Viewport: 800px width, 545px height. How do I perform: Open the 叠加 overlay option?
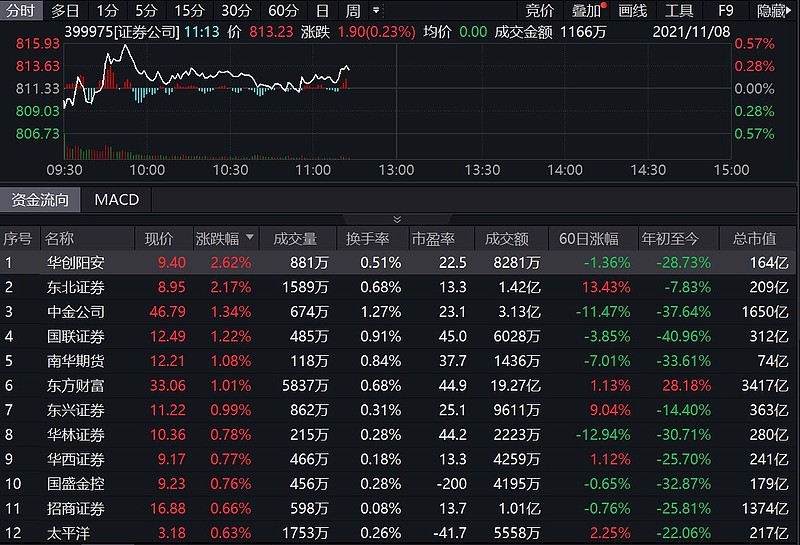[587, 10]
